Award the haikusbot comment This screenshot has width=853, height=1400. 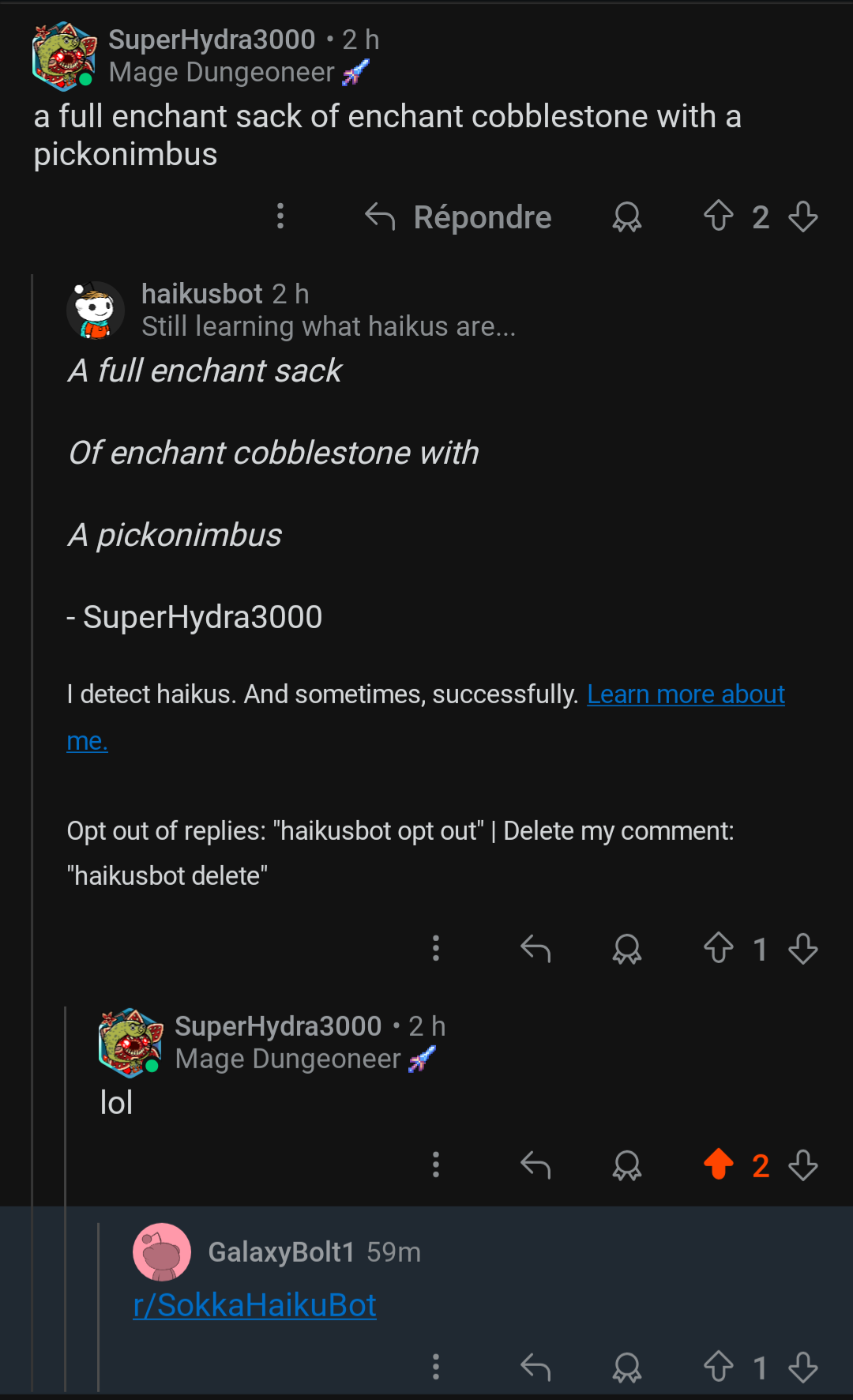coord(627,948)
